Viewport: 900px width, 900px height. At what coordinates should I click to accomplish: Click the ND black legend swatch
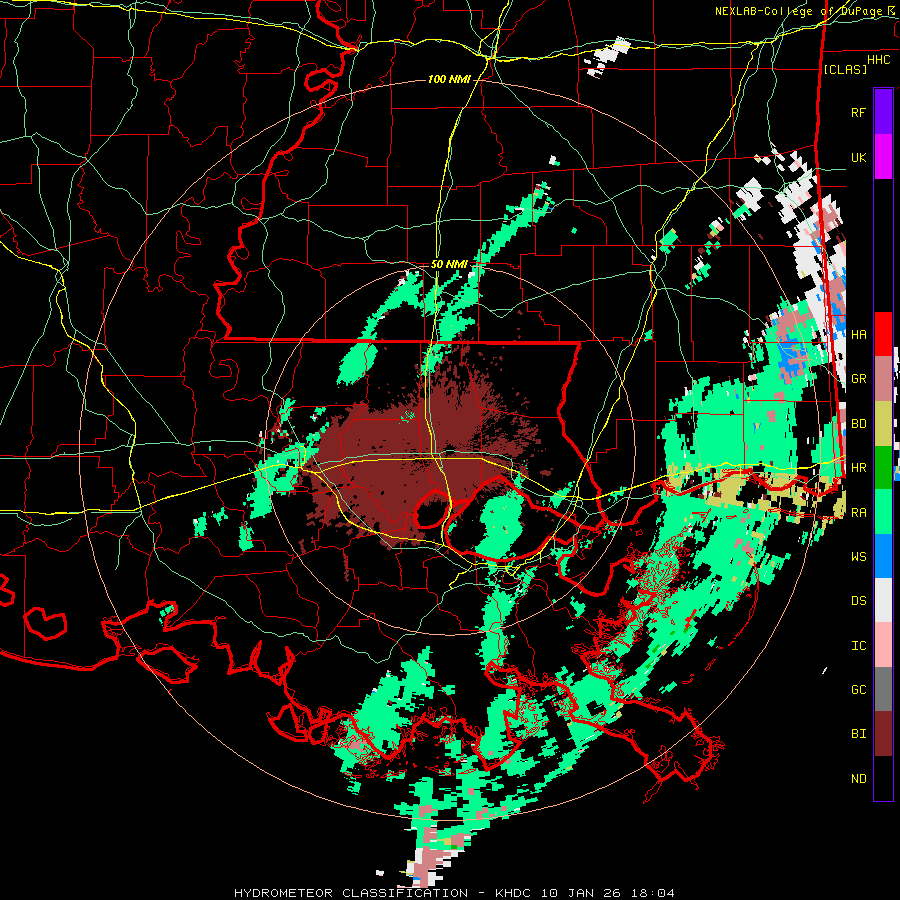tap(883, 778)
